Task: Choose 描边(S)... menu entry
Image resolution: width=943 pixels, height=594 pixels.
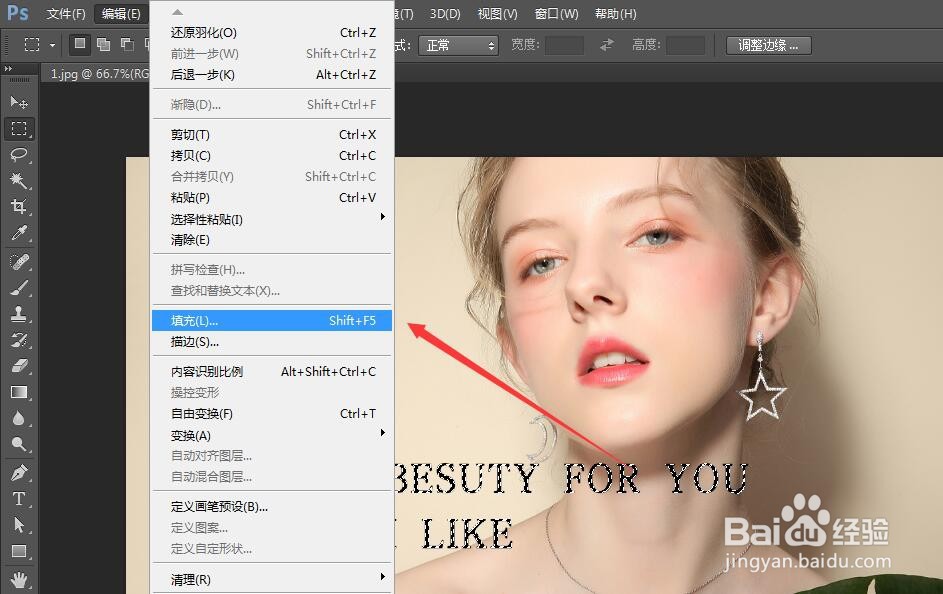Action: coord(272,341)
